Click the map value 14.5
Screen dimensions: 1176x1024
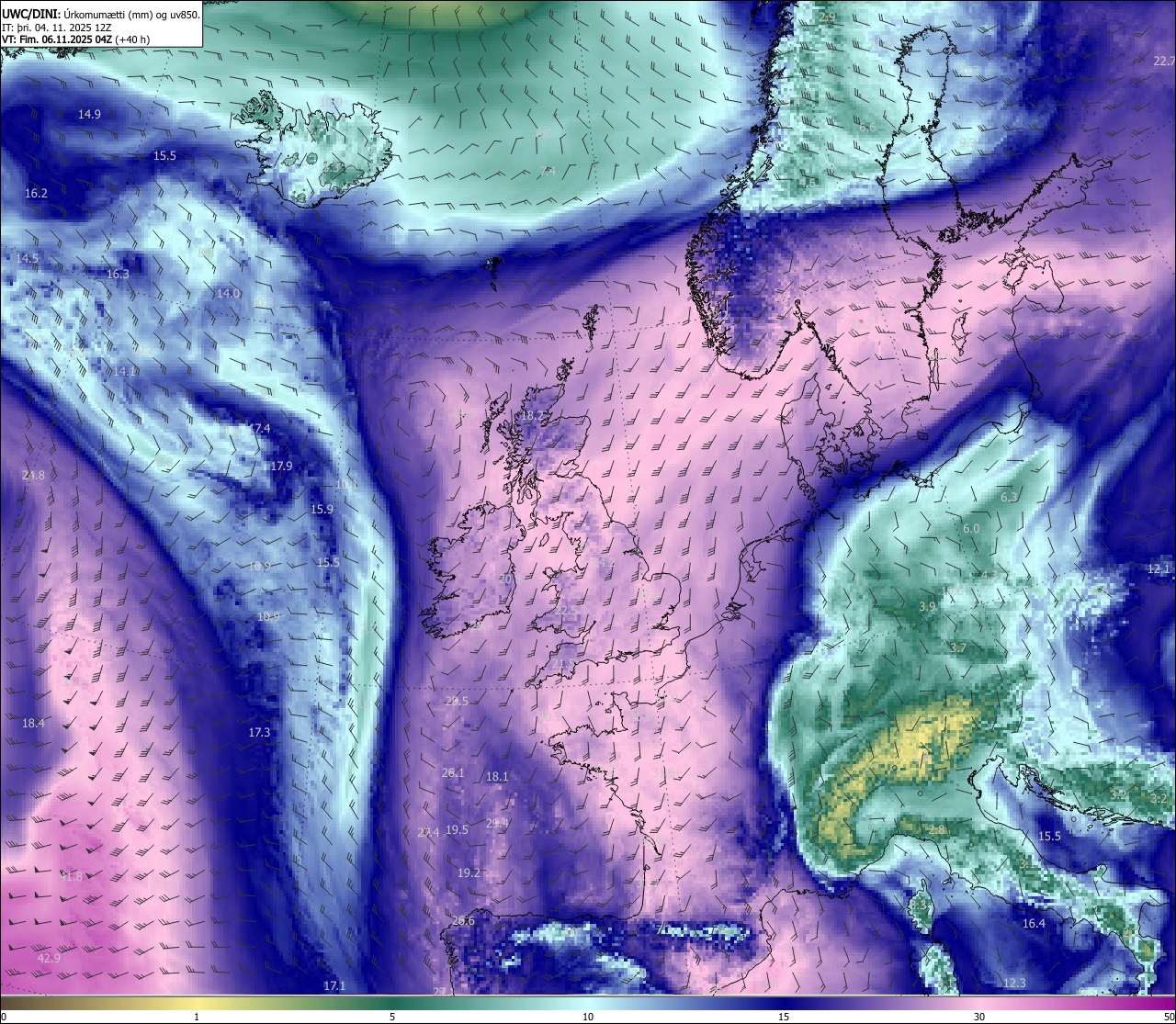coord(28,258)
